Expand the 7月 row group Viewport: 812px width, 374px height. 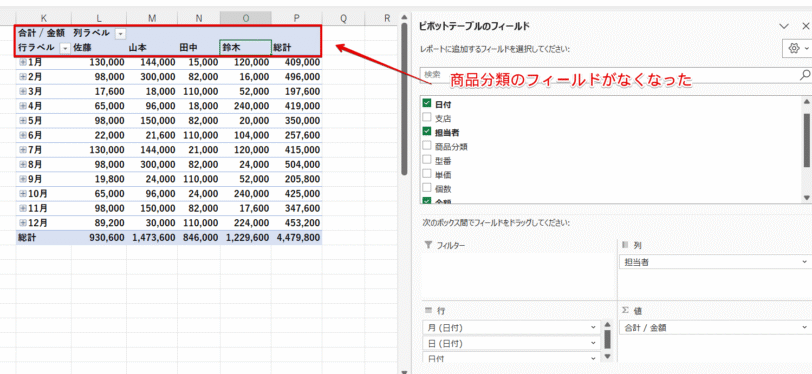coord(23,150)
